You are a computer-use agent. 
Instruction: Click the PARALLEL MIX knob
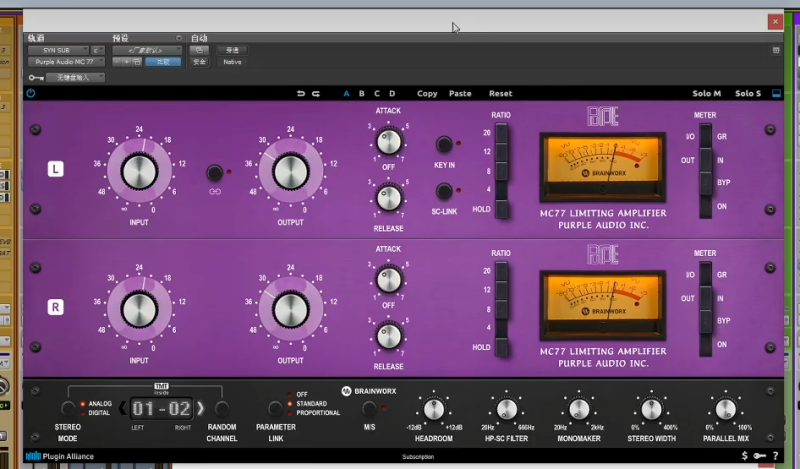pos(725,409)
